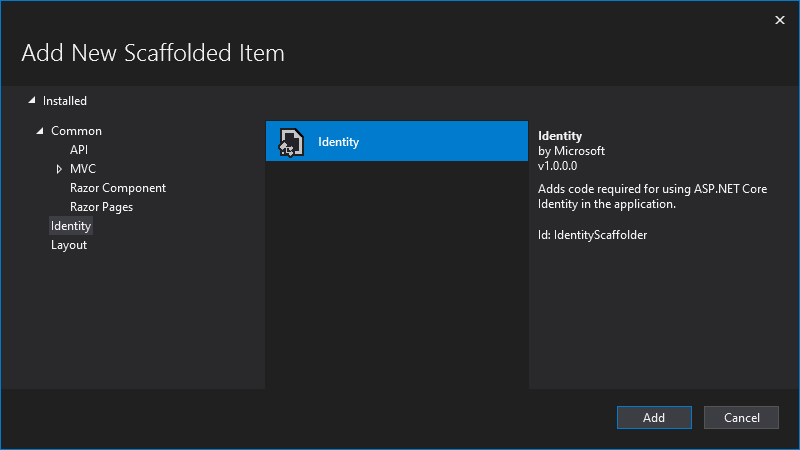Choose the Razor Component category
The width and height of the screenshot is (800, 450).
118,188
